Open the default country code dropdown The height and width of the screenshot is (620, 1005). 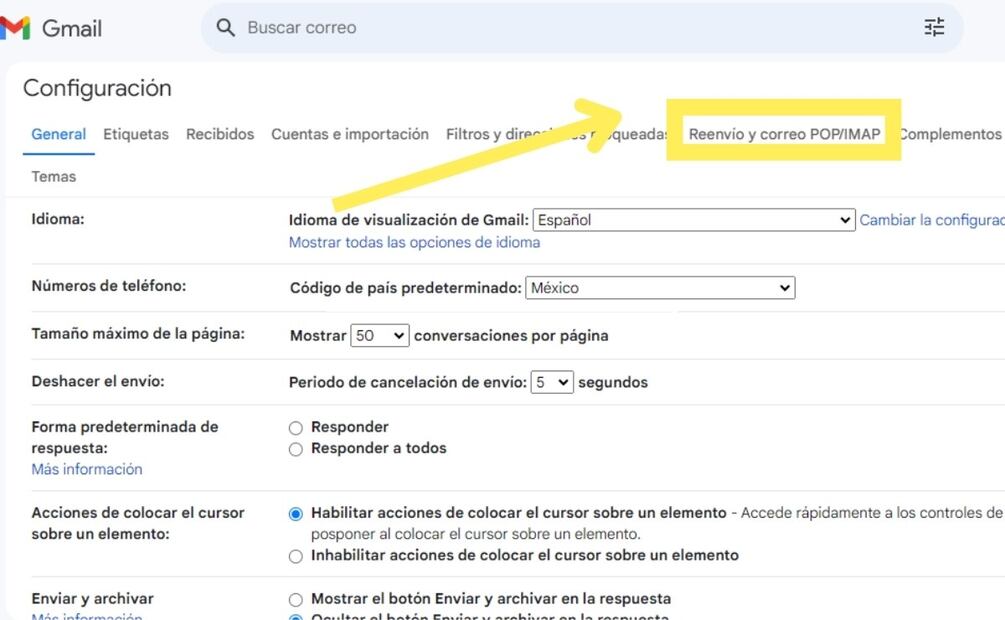660,288
